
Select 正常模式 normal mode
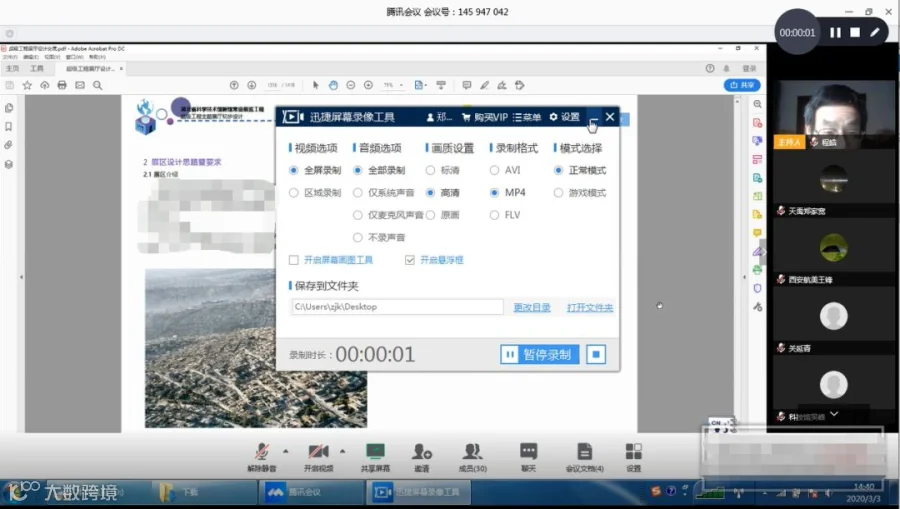pyautogui.click(x=580, y=170)
